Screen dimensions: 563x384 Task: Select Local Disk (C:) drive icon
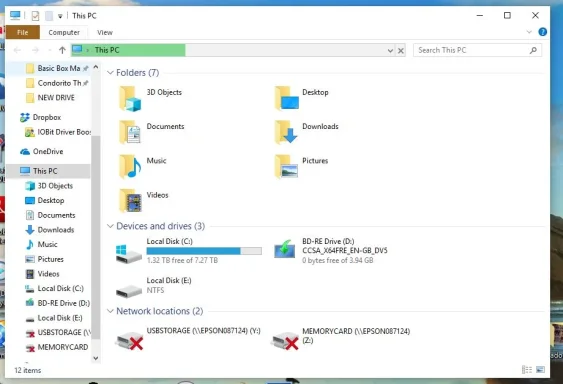[x=129, y=253]
